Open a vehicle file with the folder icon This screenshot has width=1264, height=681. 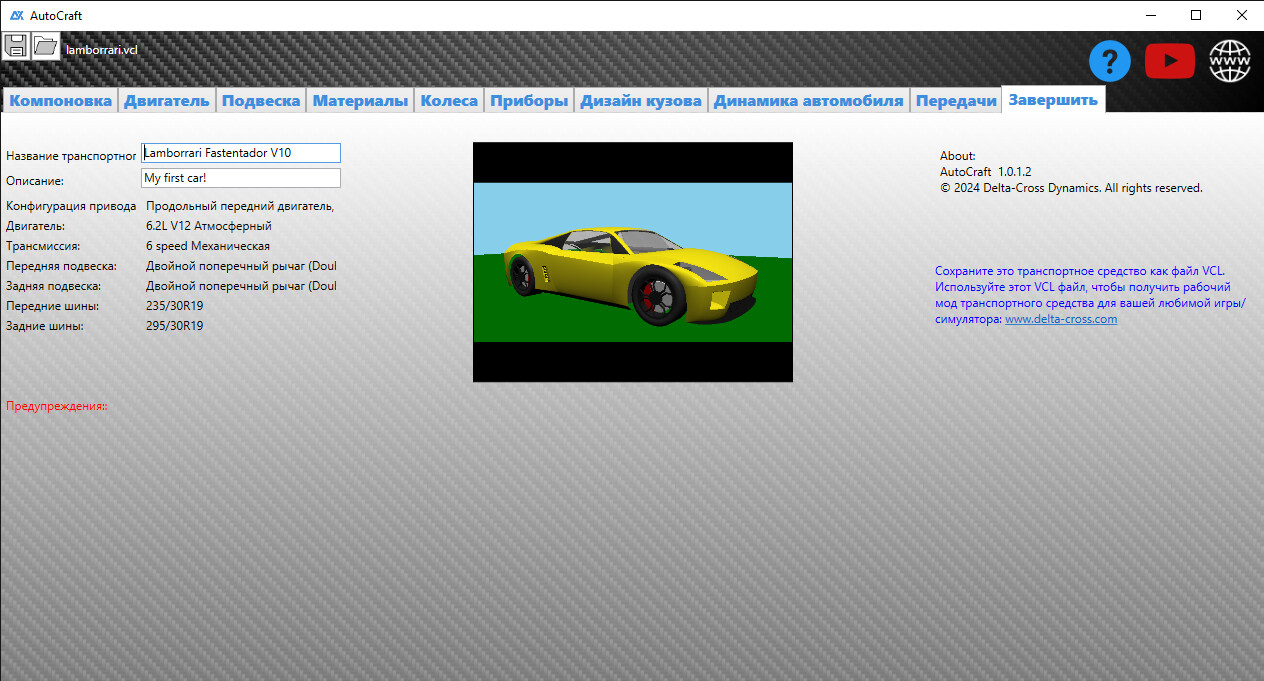[x=44, y=45]
